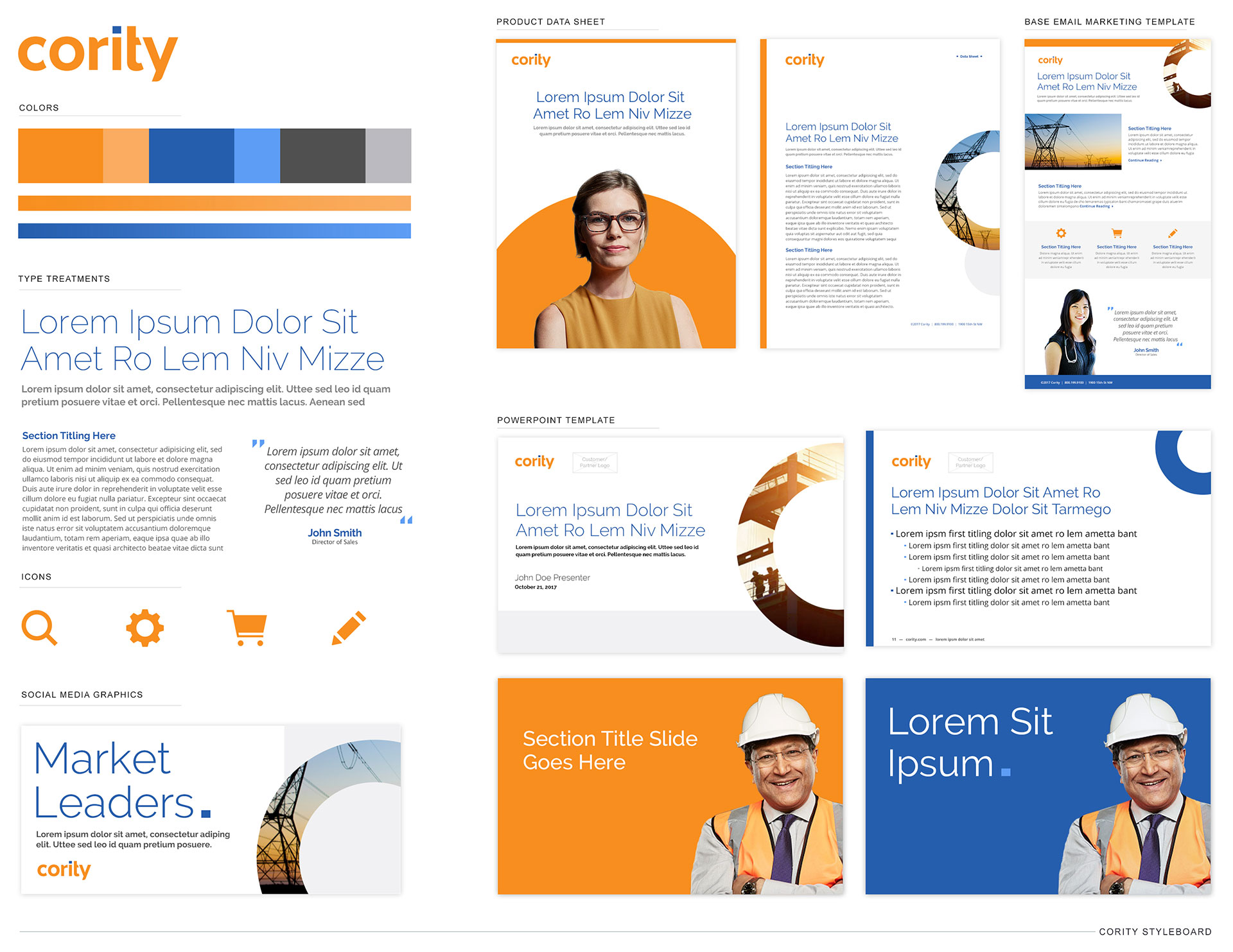Image resolution: width=1233 pixels, height=952 pixels.
Task: Click the opening blue quote mark in type treatments
Action: (x=258, y=443)
